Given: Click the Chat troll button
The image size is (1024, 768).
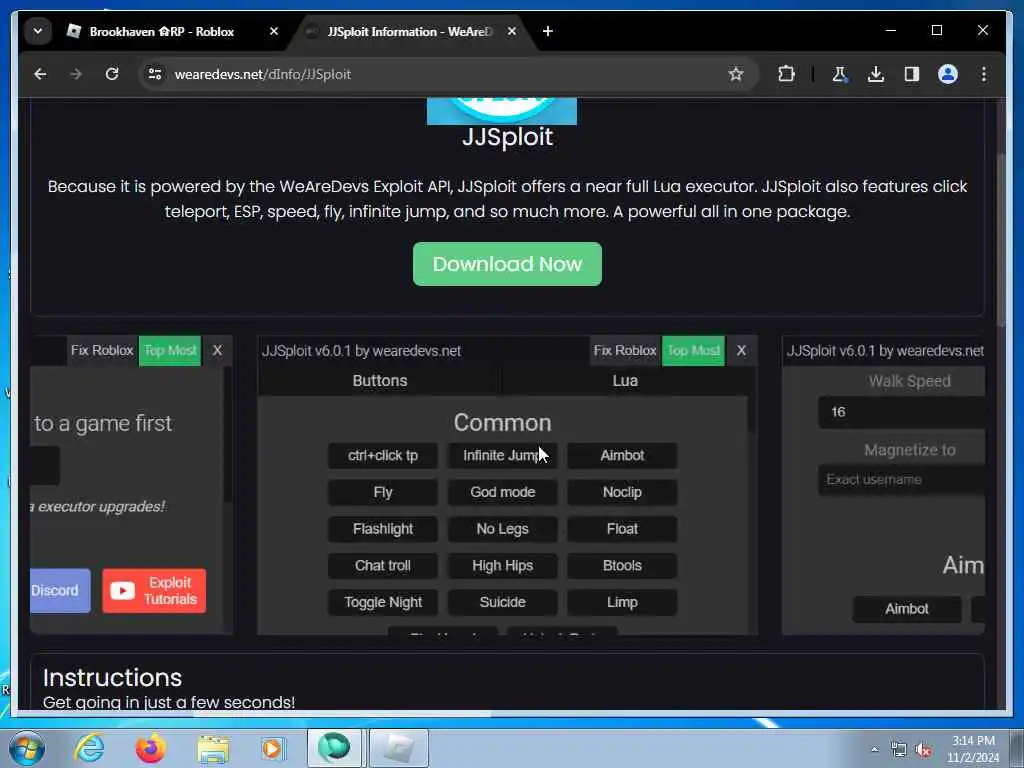Looking at the screenshot, I should [383, 566].
